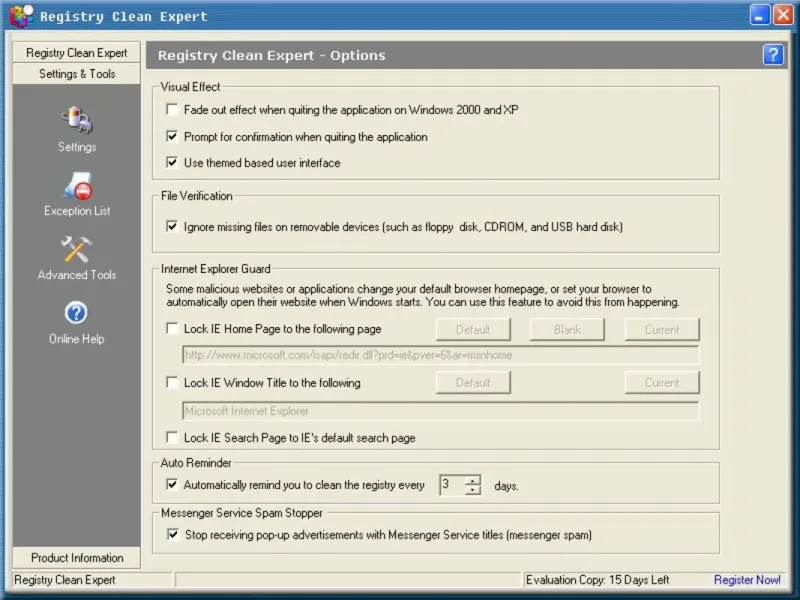Click the Visual Effect group label
800x600 pixels.
[x=190, y=87]
